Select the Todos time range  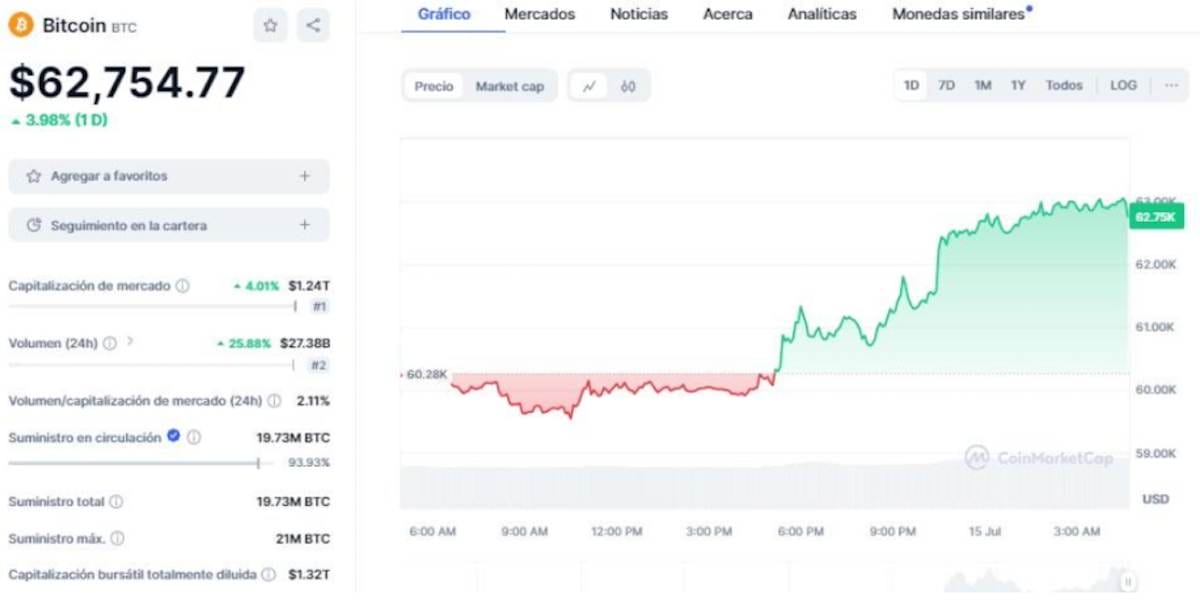[x=1064, y=85]
